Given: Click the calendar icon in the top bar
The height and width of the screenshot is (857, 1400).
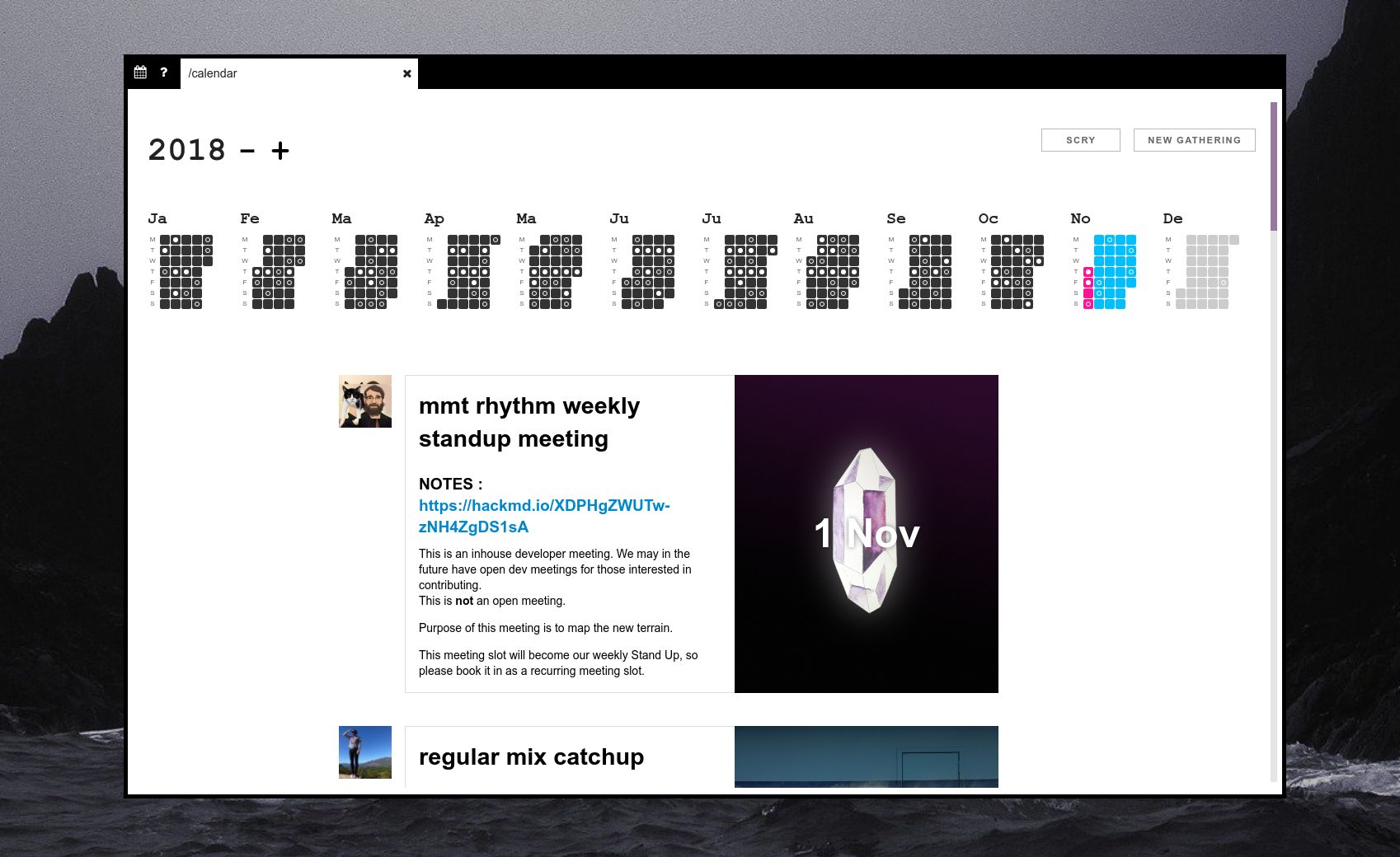Looking at the screenshot, I should point(140,73).
